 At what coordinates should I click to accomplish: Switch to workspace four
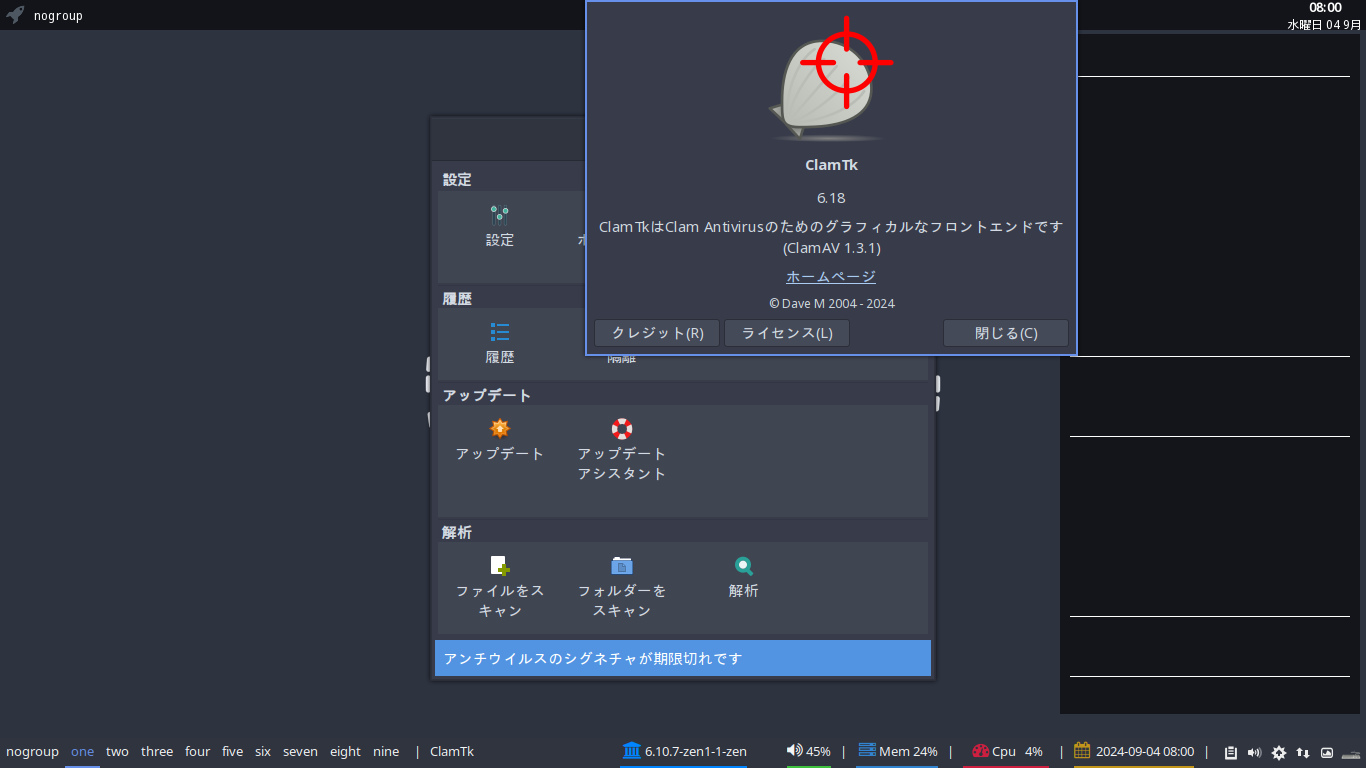pos(198,751)
